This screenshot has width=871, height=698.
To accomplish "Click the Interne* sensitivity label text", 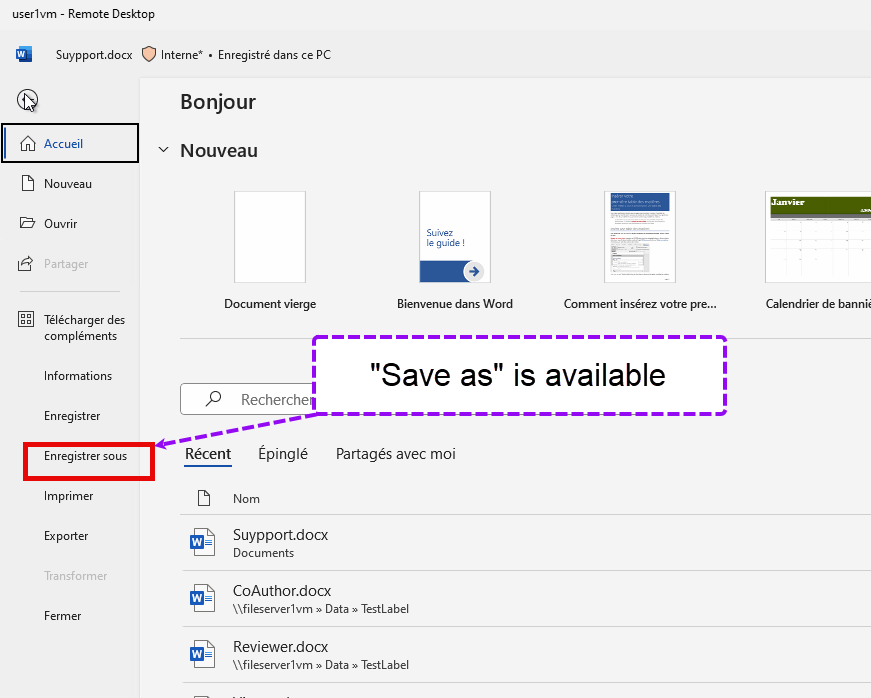I will tap(182, 54).
